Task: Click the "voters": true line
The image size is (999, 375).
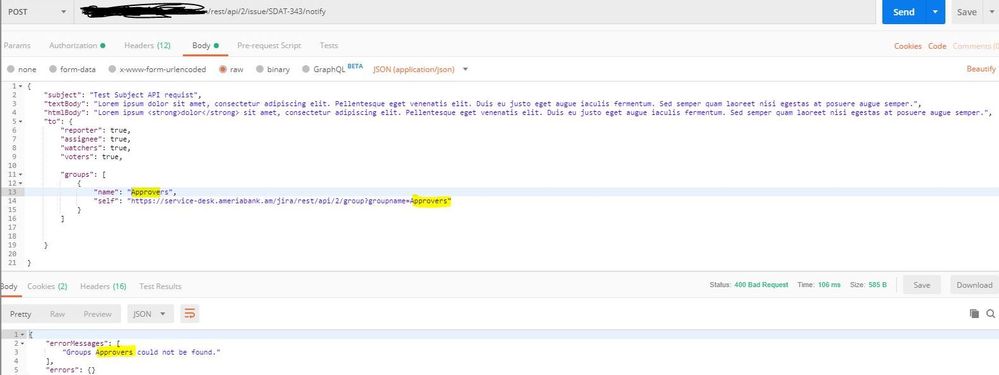Action: (x=91, y=156)
